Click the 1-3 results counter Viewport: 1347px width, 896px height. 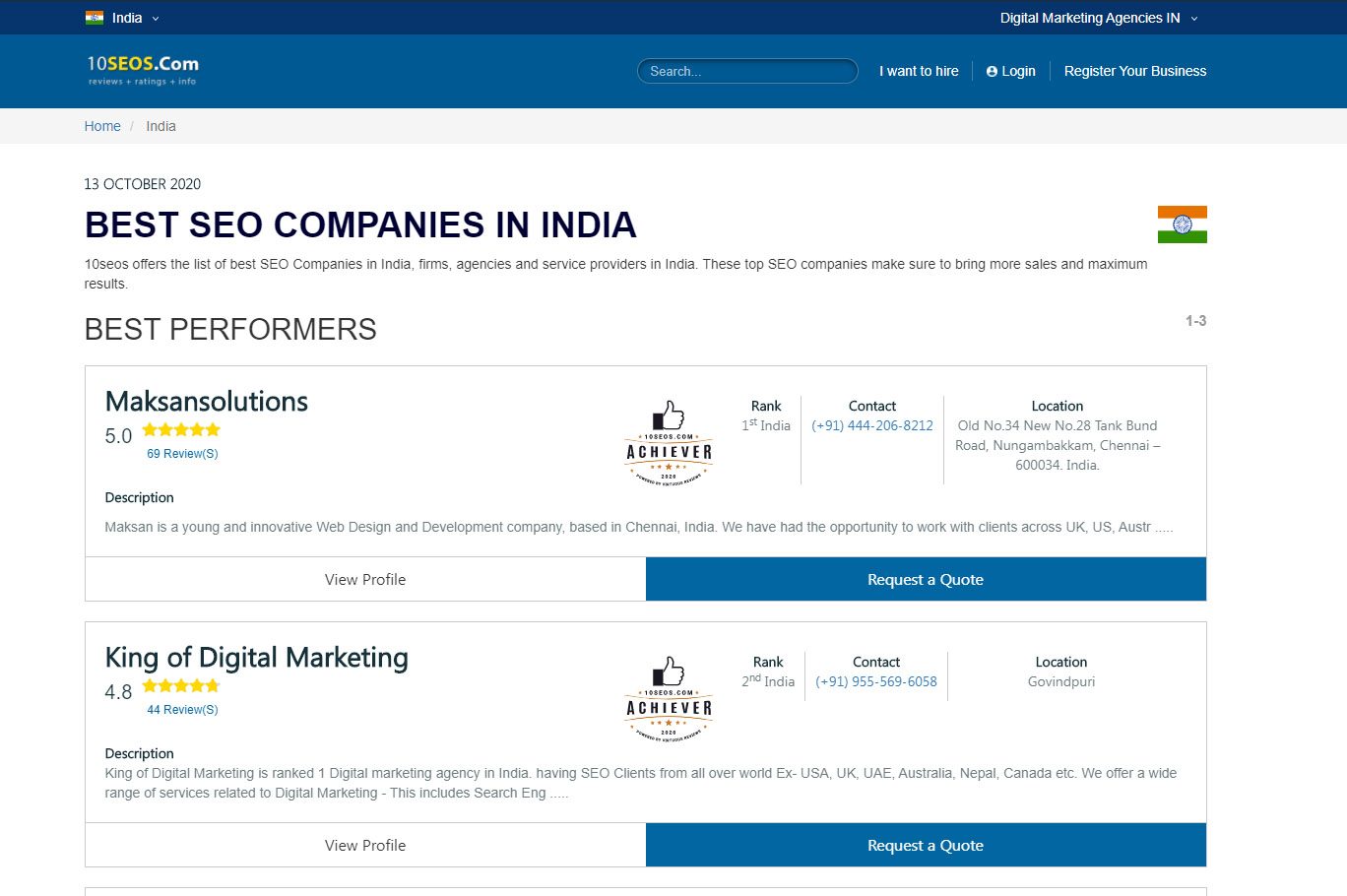[x=1195, y=321]
